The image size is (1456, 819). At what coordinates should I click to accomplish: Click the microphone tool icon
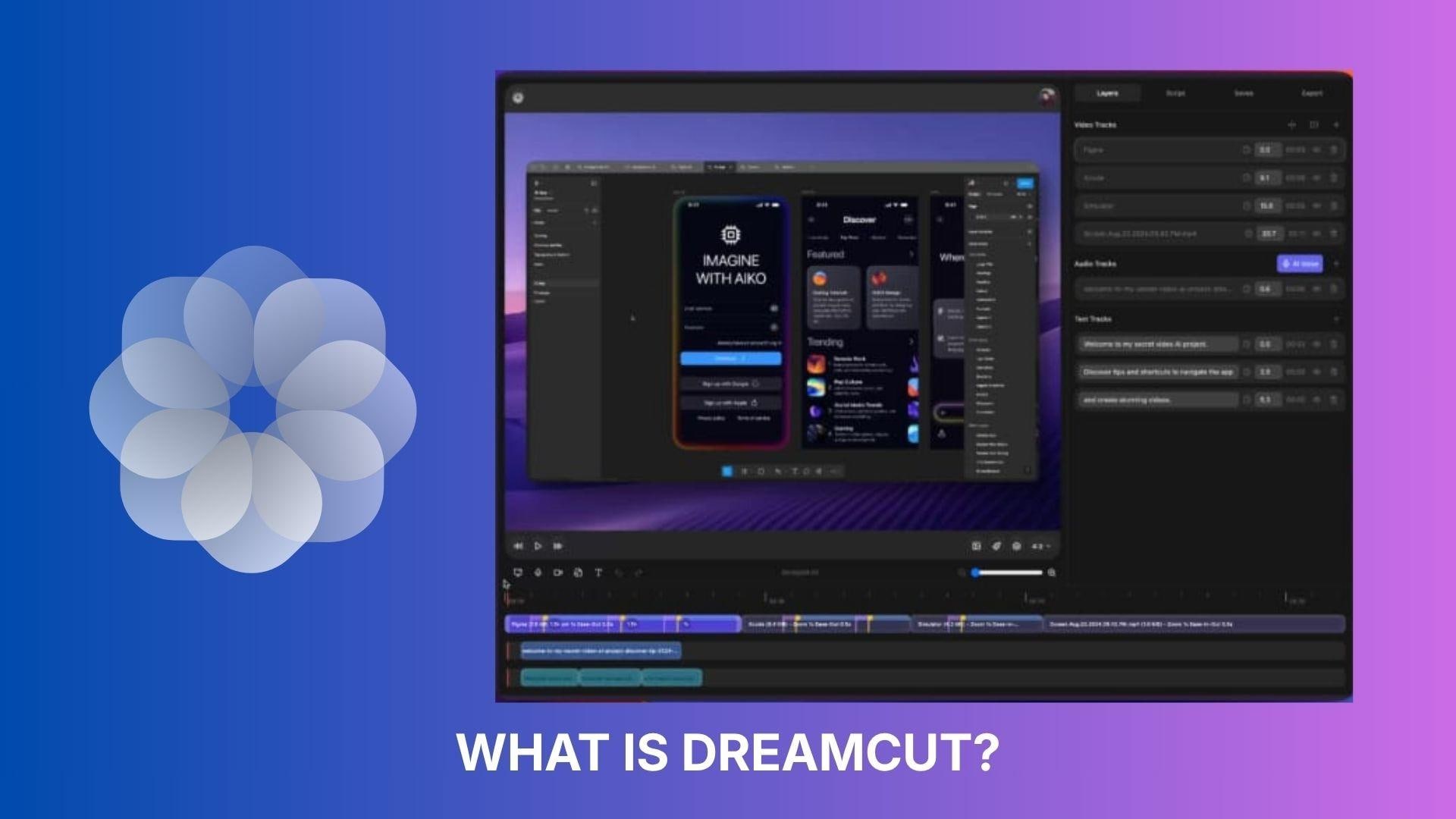(x=538, y=573)
